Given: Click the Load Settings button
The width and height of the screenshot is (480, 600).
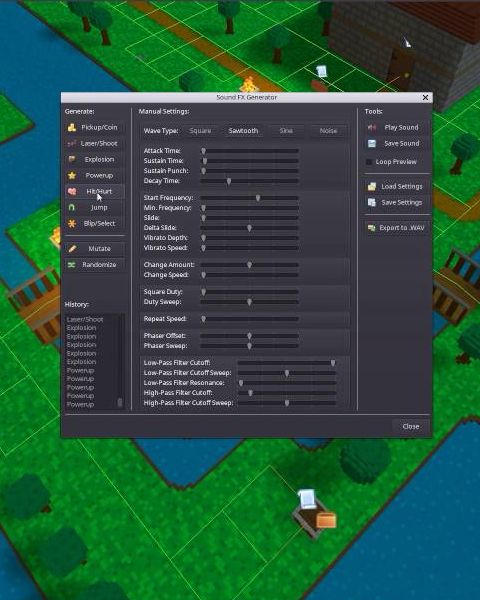Looking at the screenshot, I should (x=397, y=186).
